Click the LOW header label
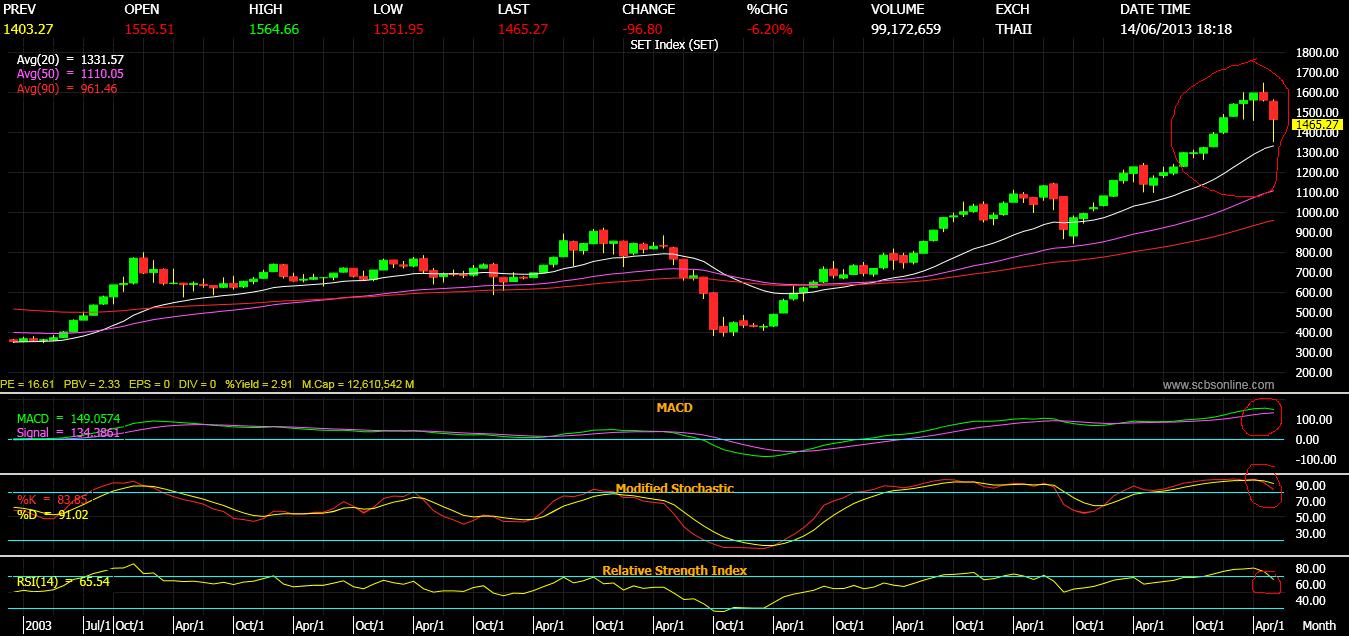The image size is (1349, 636). 388,9
